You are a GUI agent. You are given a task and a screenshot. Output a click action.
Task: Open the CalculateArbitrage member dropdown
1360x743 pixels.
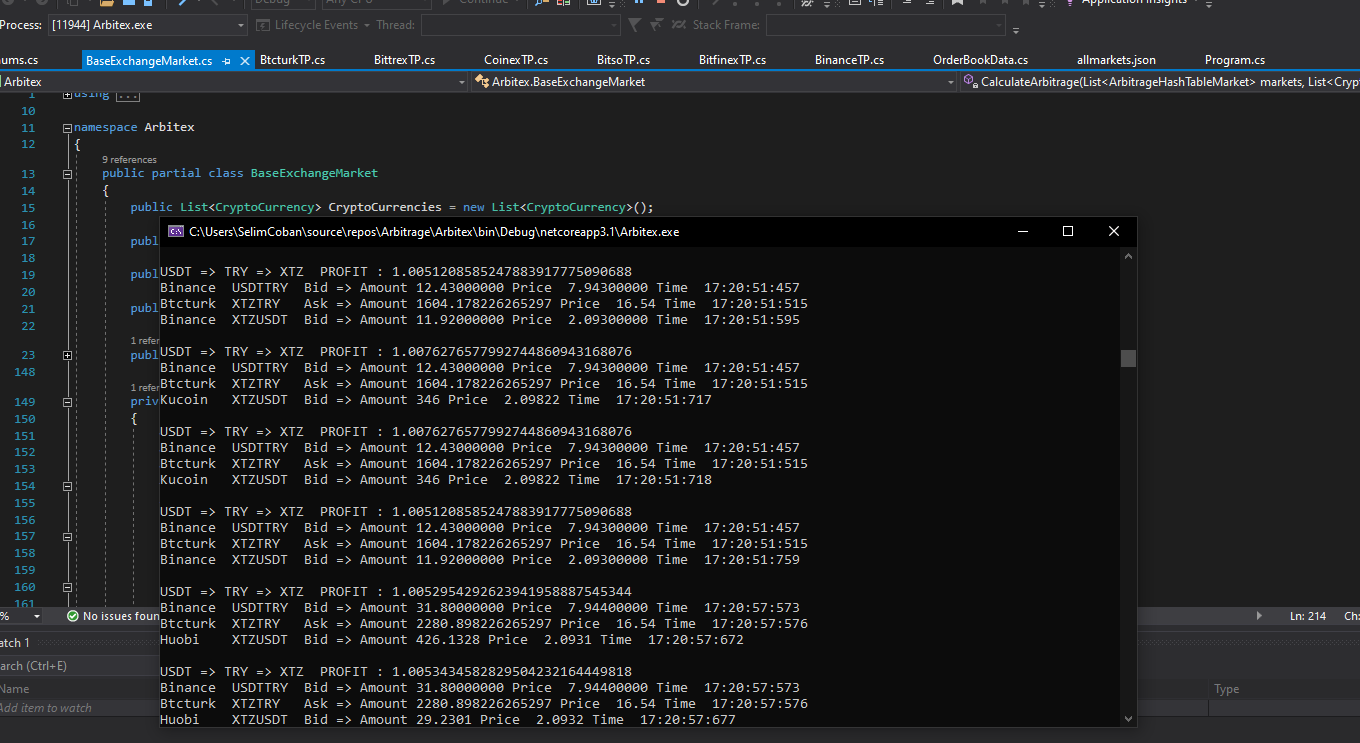point(1161,82)
